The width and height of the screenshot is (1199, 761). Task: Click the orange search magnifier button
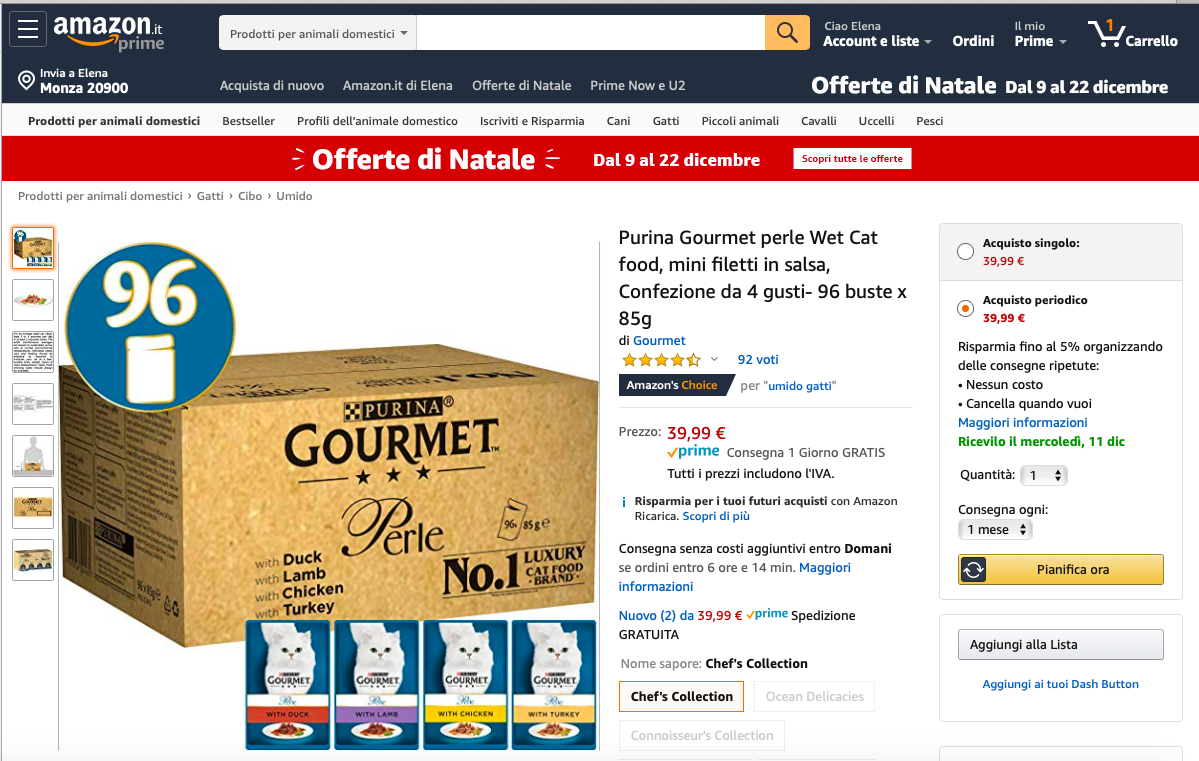click(x=787, y=33)
